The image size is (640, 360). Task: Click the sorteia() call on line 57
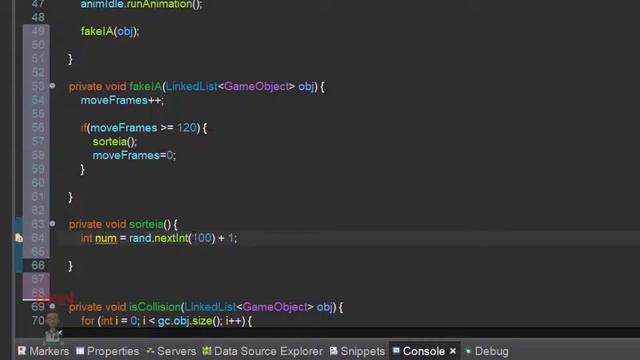(115, 142)
